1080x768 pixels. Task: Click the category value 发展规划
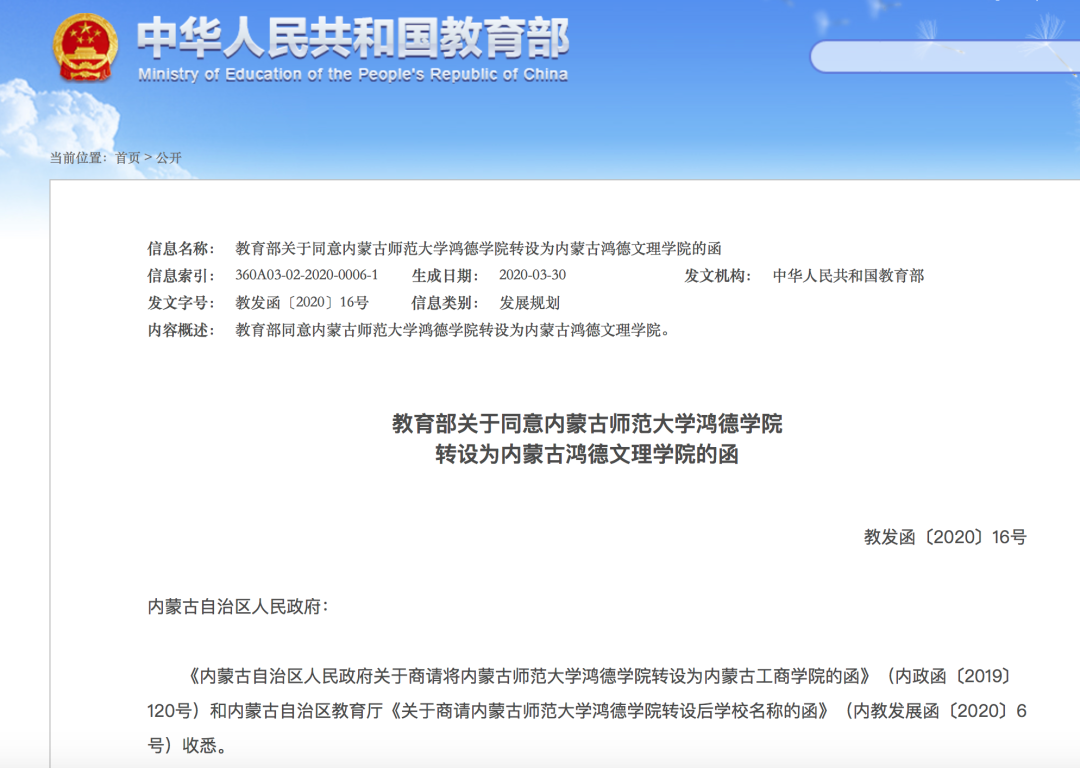pyautogui.click(x=529, y=303)
